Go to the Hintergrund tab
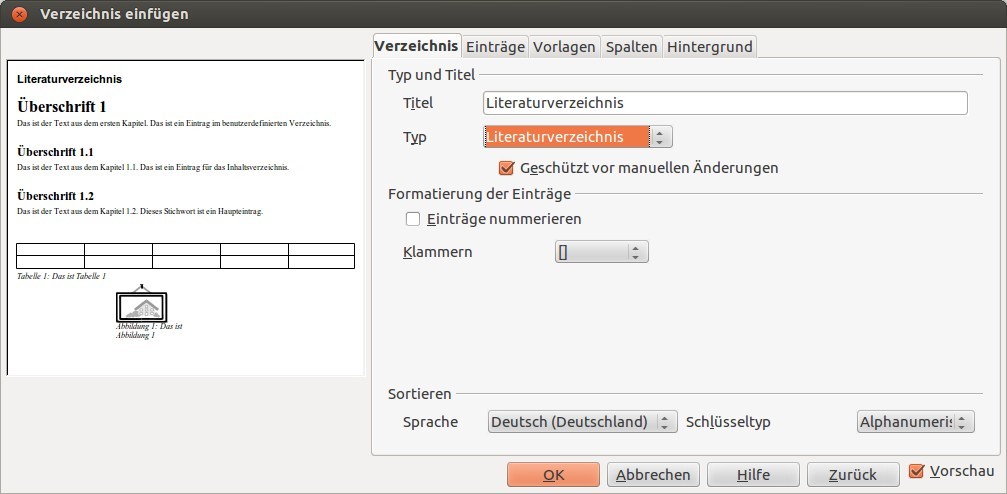This screenshot has width=1007, height=494. tap(710, 47)
